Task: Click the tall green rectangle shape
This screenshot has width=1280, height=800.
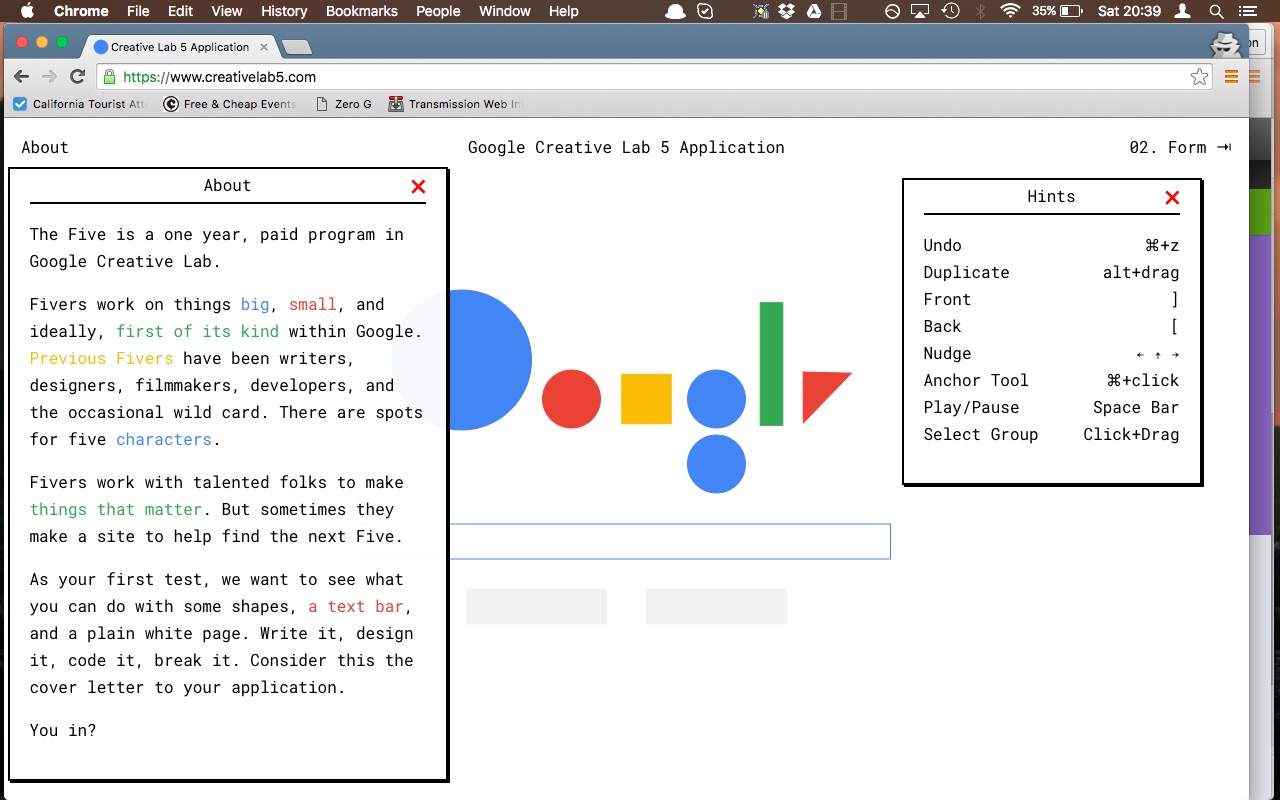Action: (771, 364)
